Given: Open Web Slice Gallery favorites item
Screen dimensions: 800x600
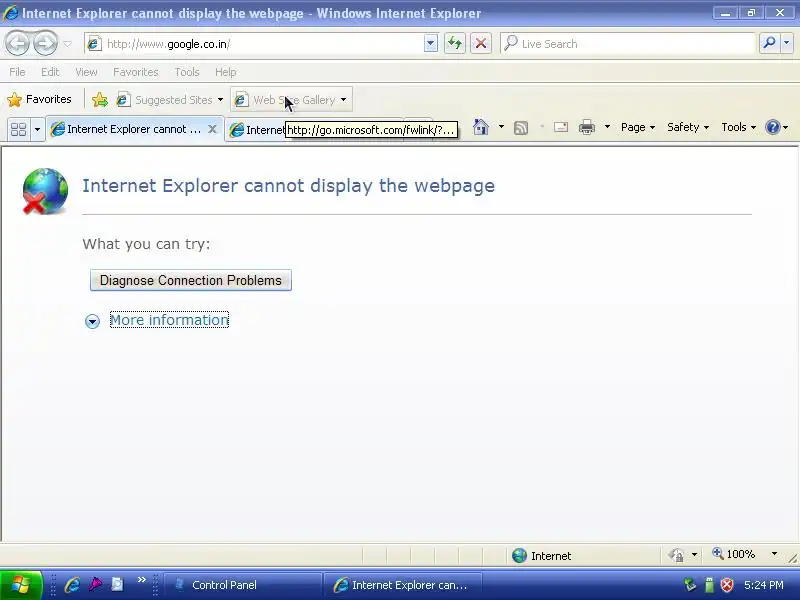Looking at the screenshot, I should pyautogui.click(x=291, y=99).
